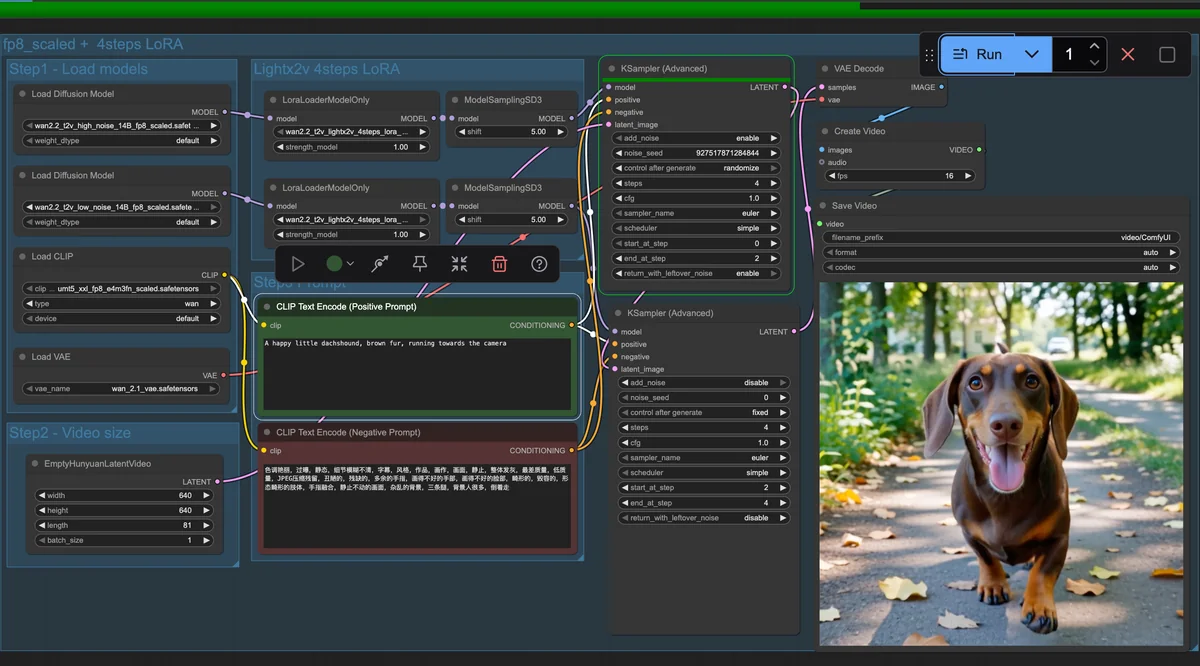Open node help via question mark icon
This screenshot has width=1200, height=666.
(539, 264)
